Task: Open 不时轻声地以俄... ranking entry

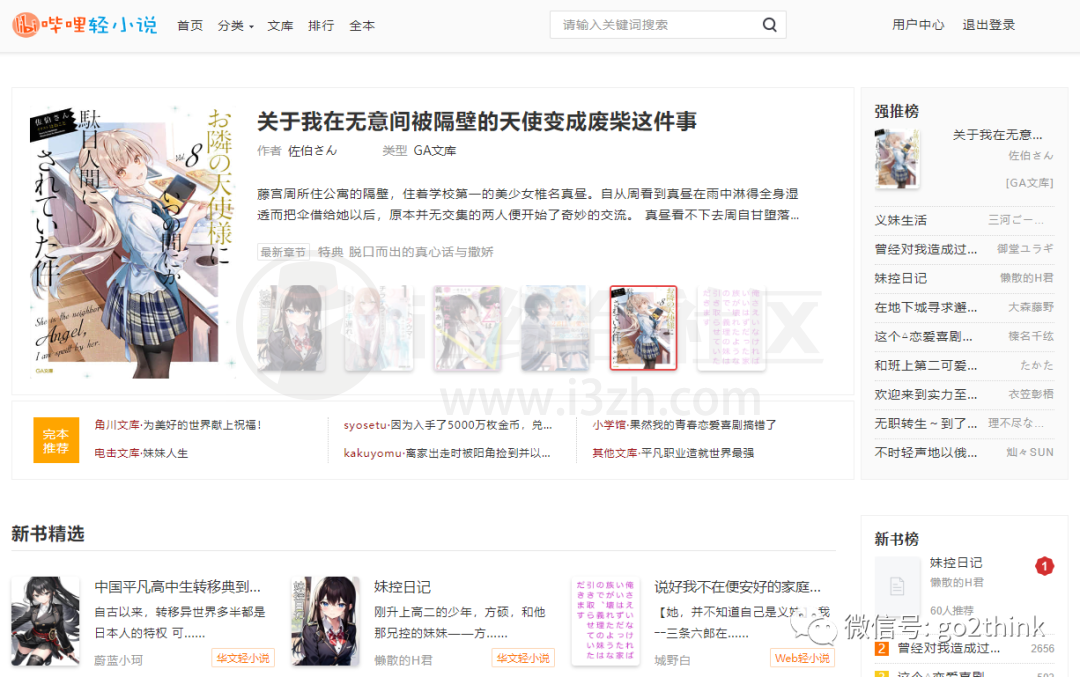Action: [x=926, y=452]
